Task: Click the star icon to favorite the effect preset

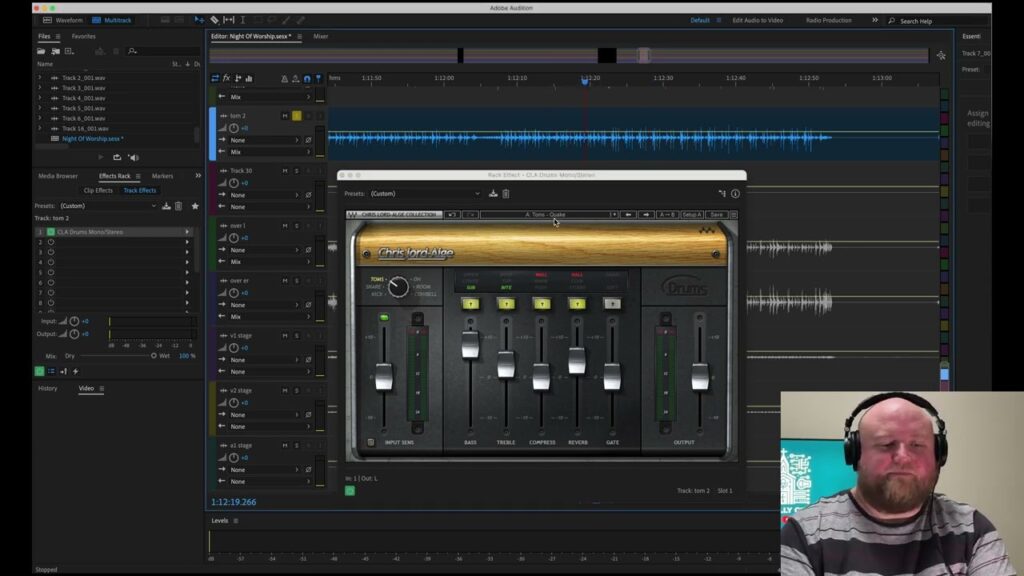Action: click(195, 206)
